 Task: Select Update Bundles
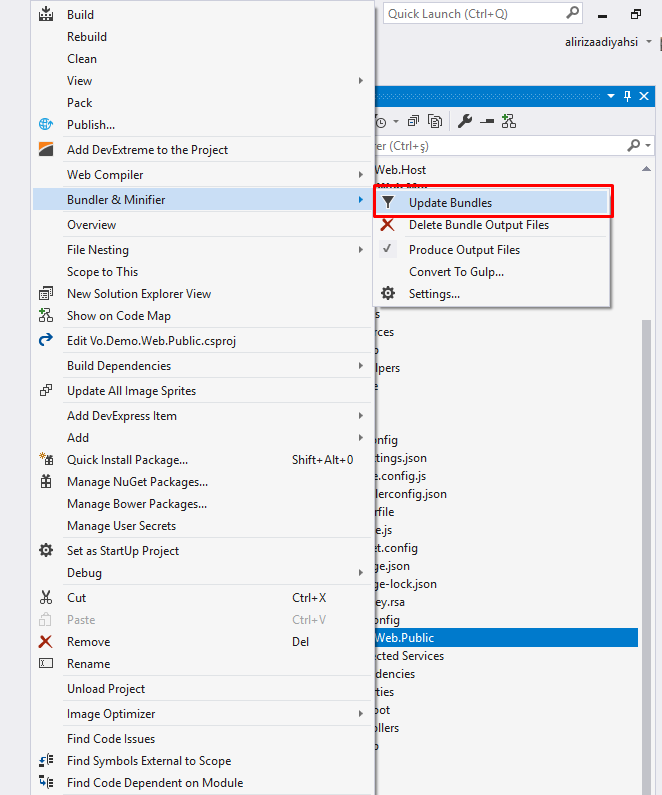click(x=492, y=202)
